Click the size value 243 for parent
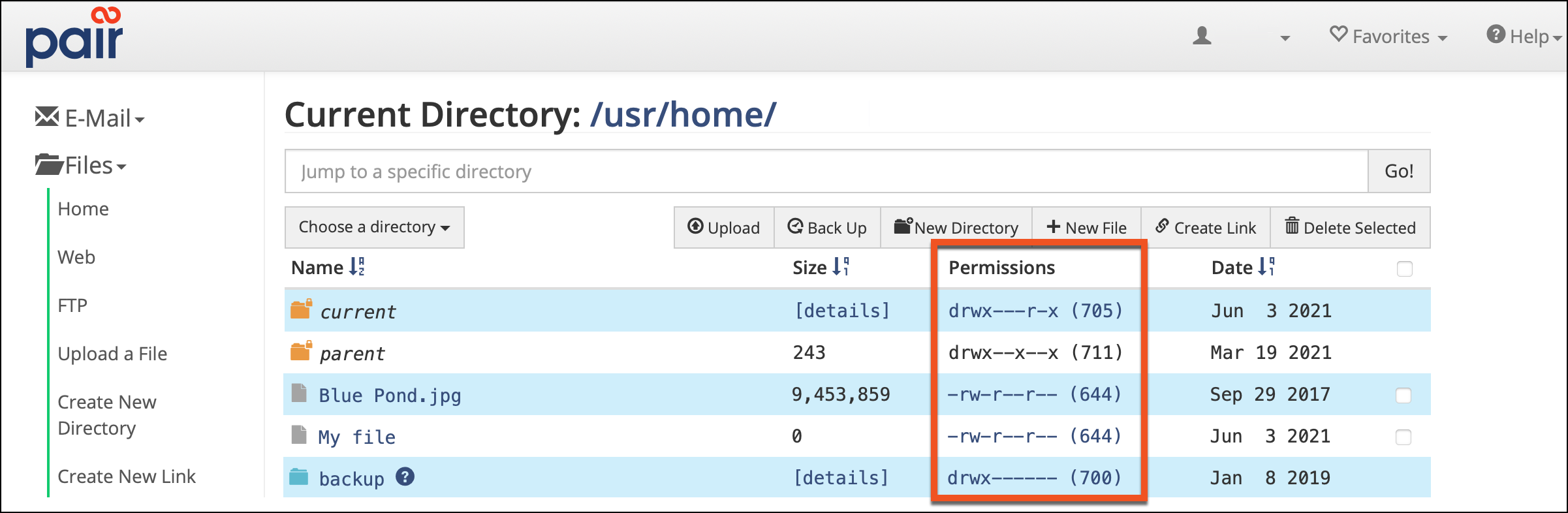 coord(809,352)
